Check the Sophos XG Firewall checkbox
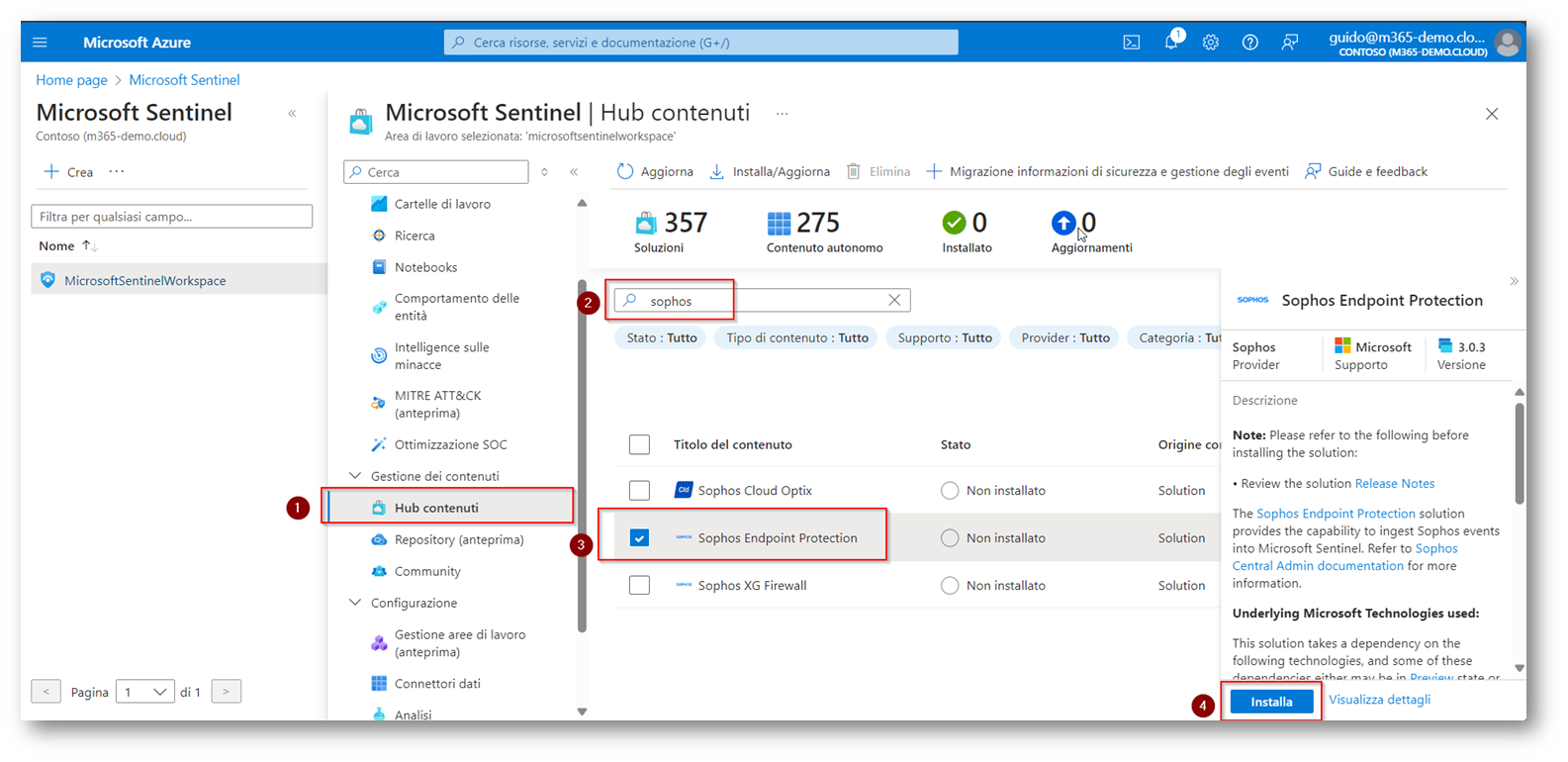Screen dimensions: 1568x762 [640, 585]
